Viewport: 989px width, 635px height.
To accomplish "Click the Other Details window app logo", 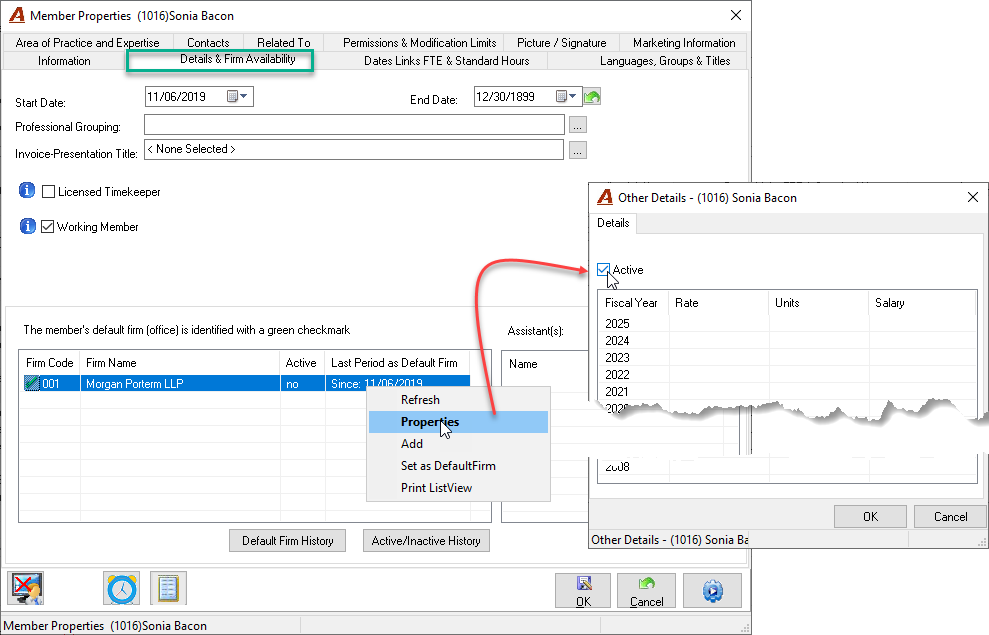I will pyautogui.click(x=605, y=197).
